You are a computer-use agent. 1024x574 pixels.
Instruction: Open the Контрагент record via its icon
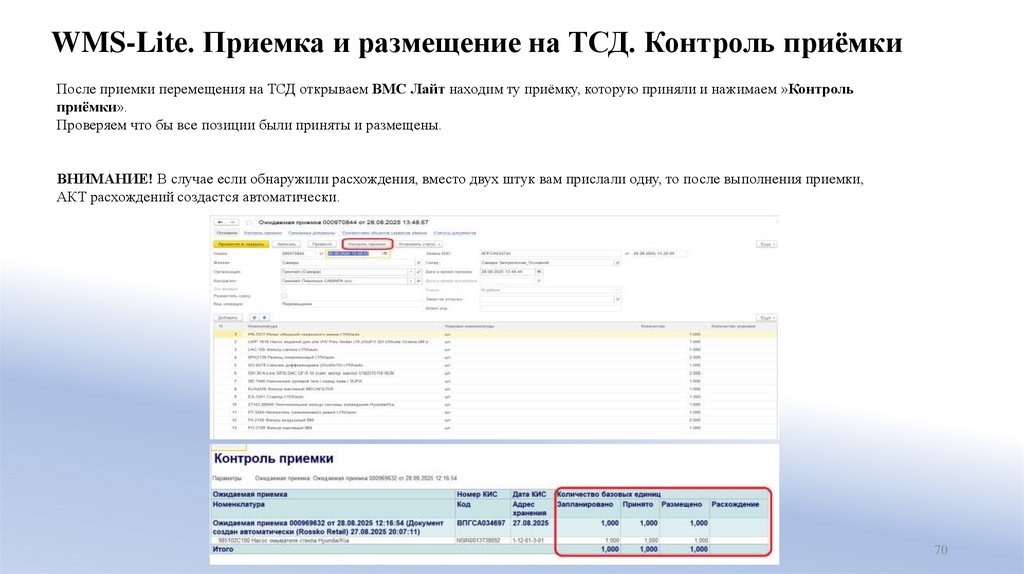click(x=419, y=281)
